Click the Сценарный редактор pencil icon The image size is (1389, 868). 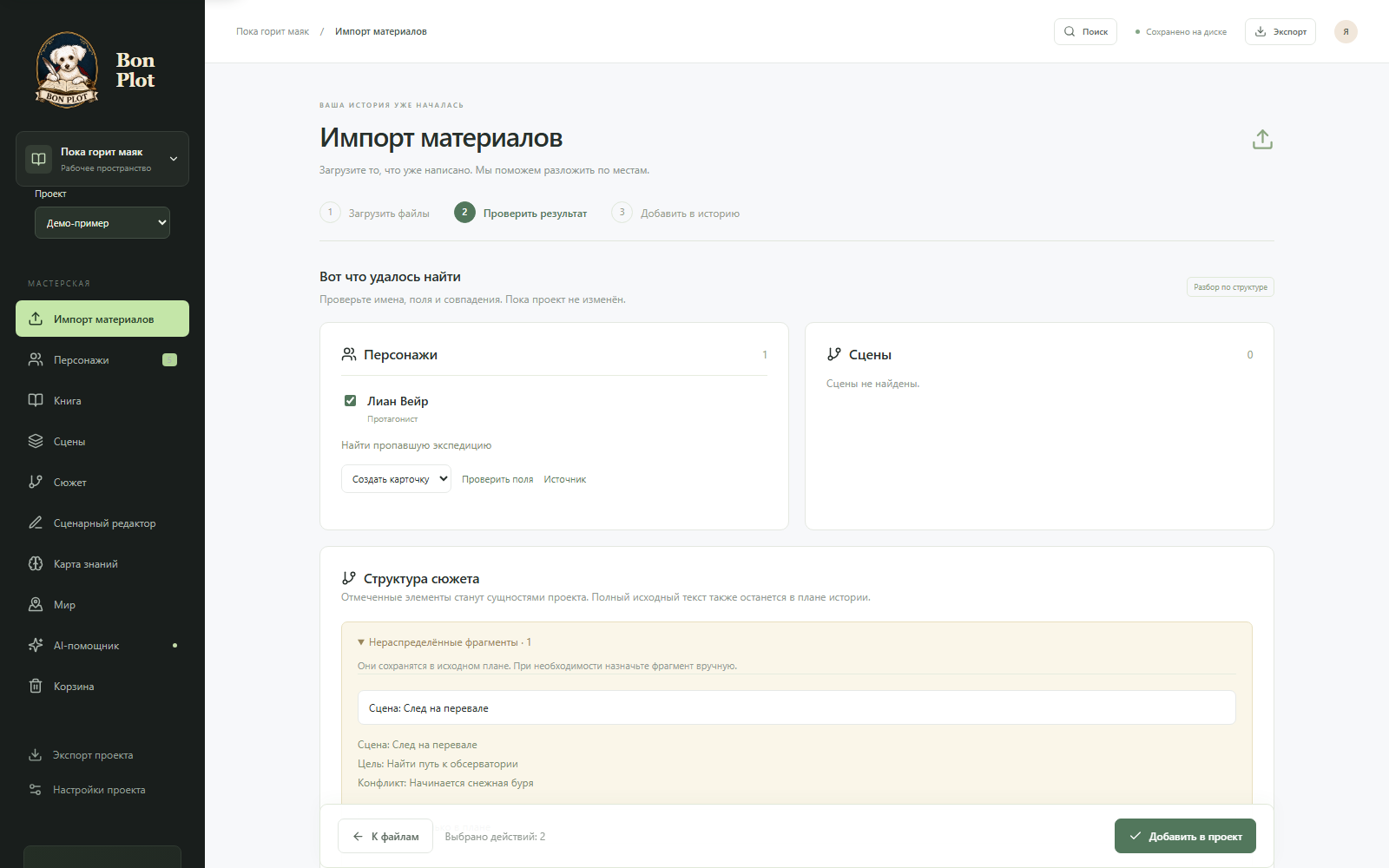coord(36,523)
